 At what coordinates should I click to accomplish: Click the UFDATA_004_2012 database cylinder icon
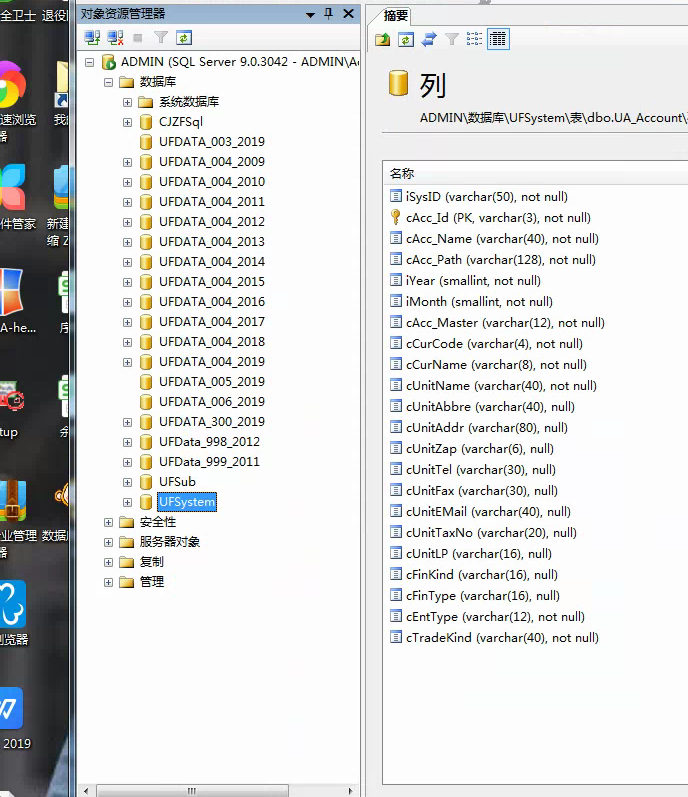[x=146, y=222]
